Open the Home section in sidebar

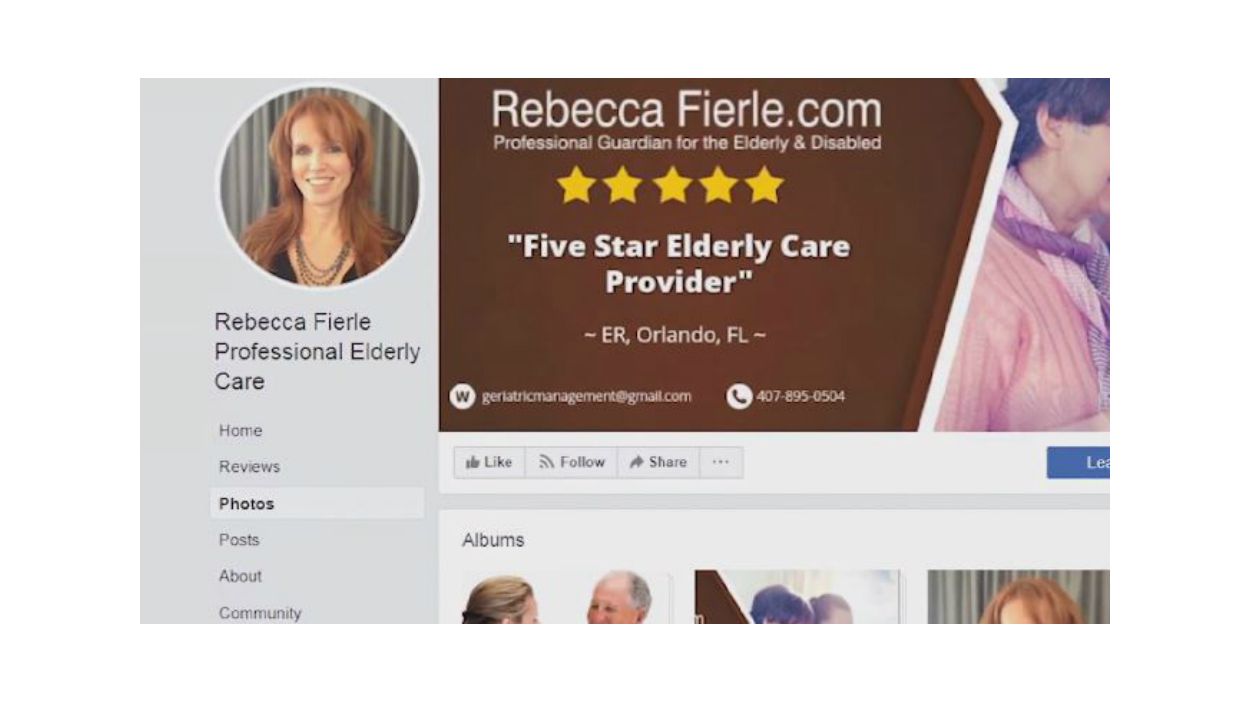240,430
